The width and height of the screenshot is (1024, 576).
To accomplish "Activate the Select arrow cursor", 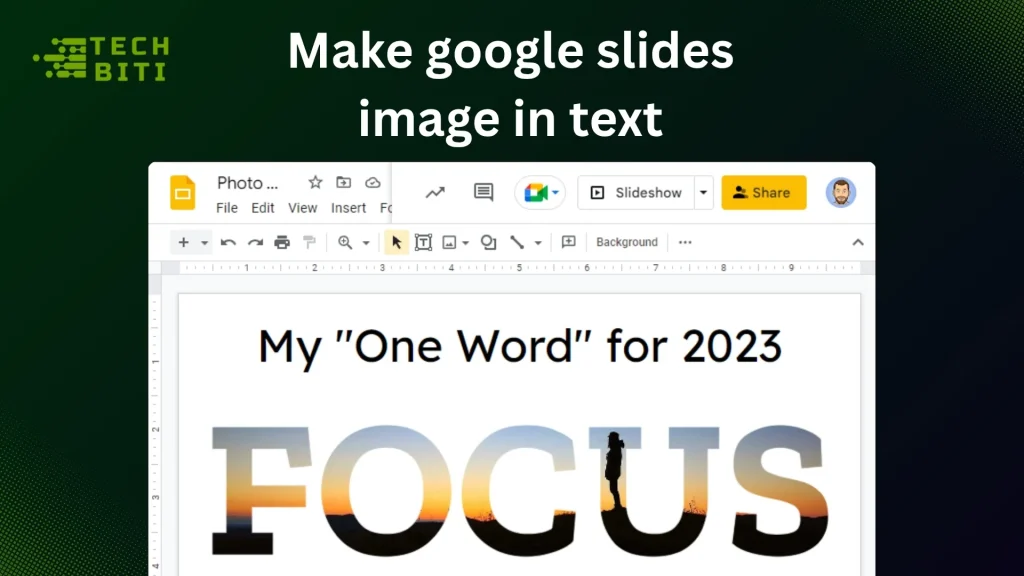I will tap(397, 242).
